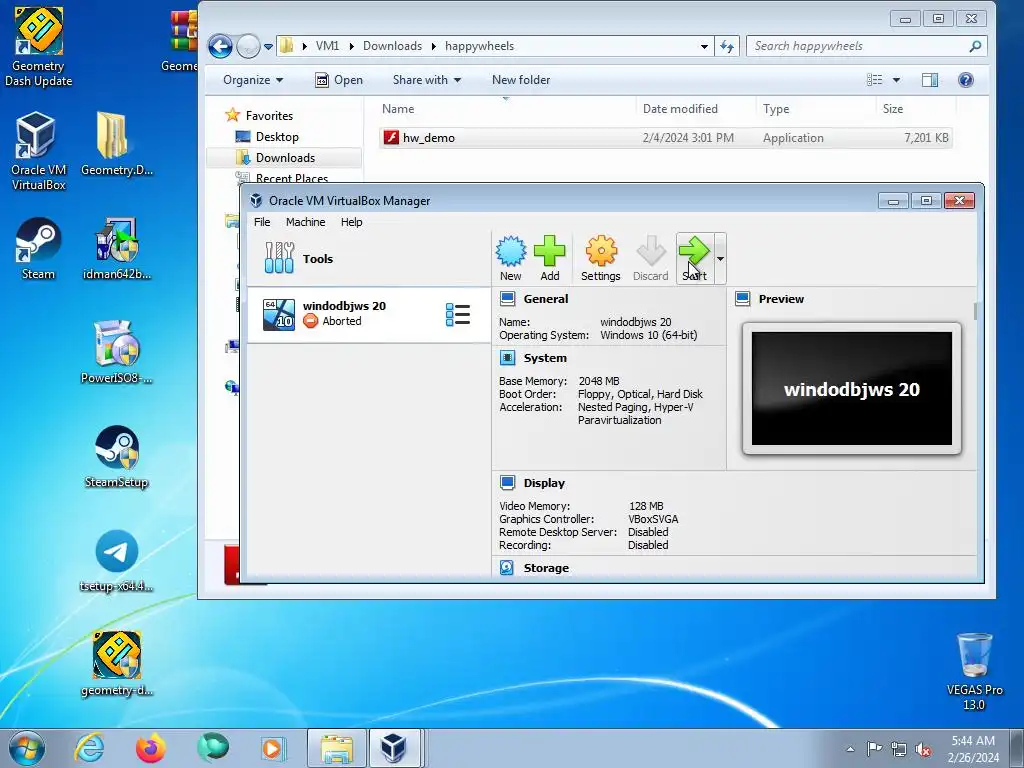This screenshot has height=768, width=1024.
Task: Click the muted volume tray icon
Action: pyautogui.click(x=923, y=749)
